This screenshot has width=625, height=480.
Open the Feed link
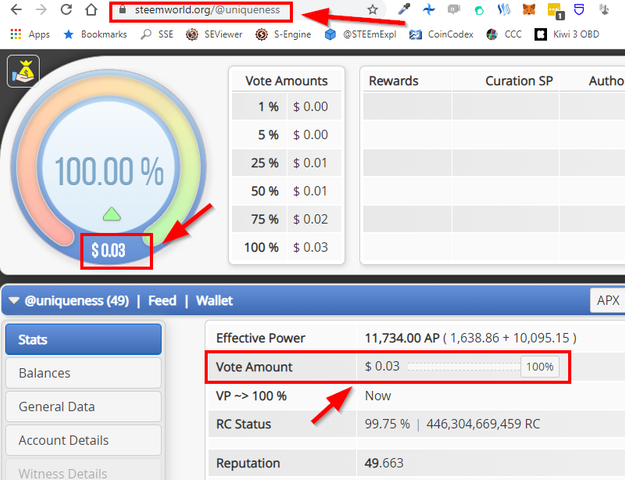[x=162, y=301]
